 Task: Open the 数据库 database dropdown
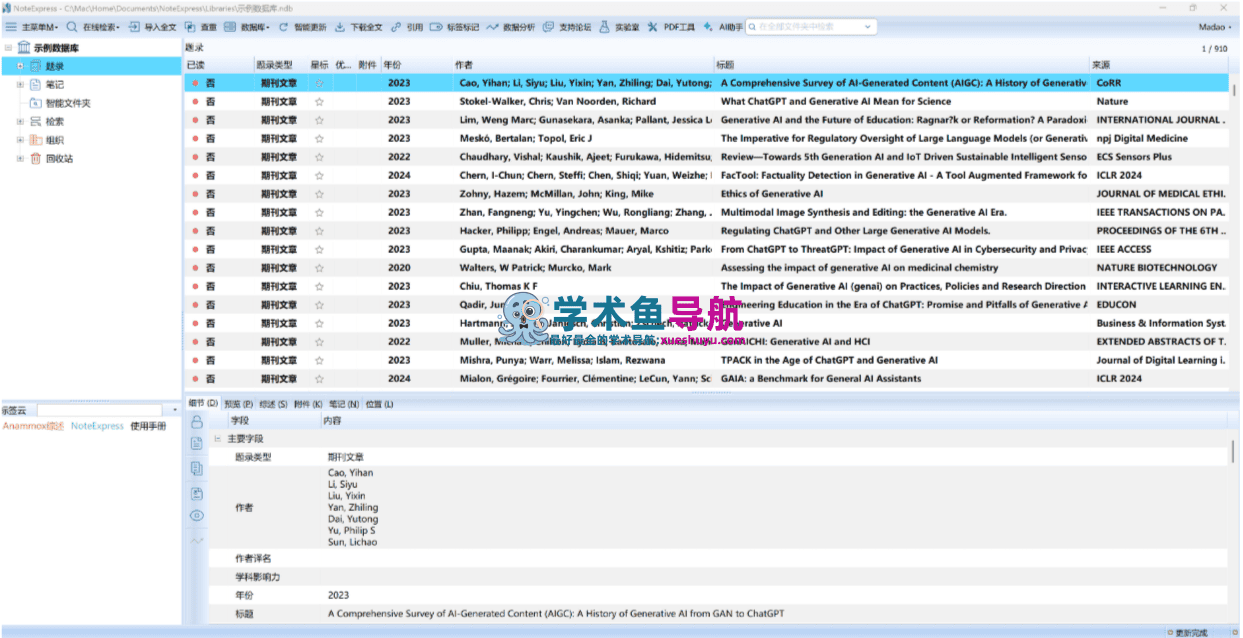tap(247, 27)
